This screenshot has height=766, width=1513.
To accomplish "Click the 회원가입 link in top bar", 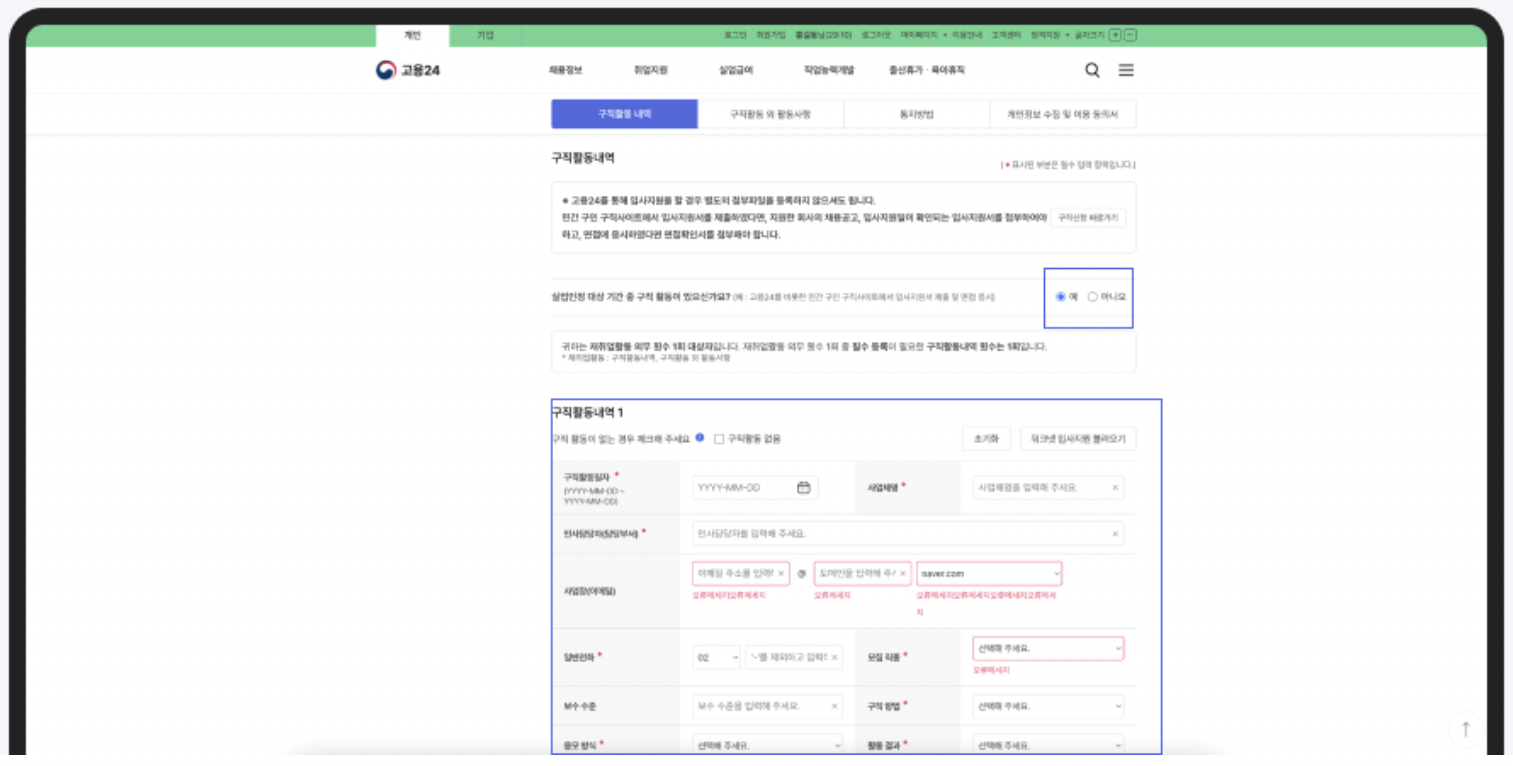I will tap(770, 35).
